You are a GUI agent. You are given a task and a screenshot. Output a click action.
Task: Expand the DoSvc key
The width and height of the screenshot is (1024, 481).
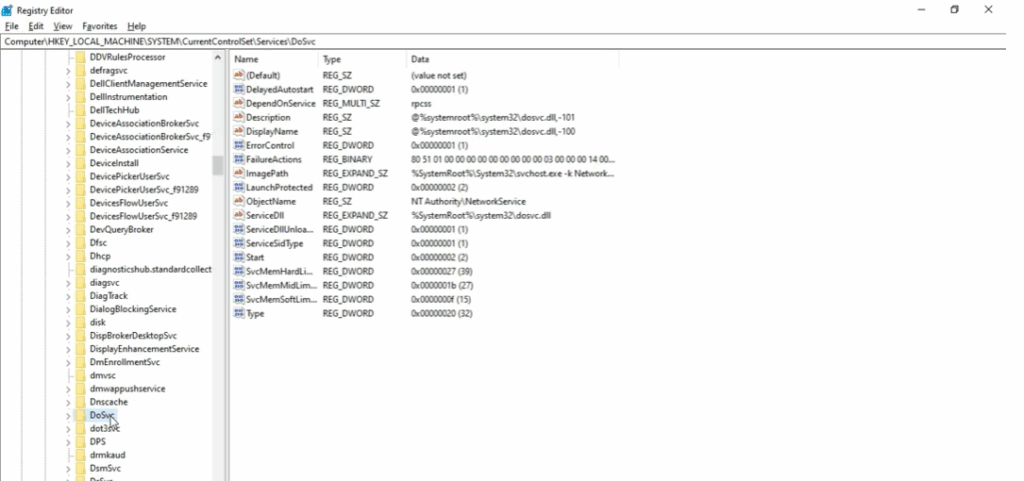68,415
